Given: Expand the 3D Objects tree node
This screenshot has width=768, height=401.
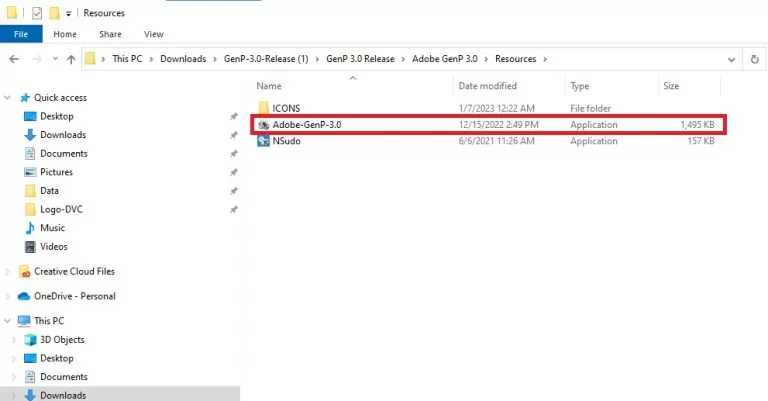Looking at the screenshot, I should click(x=12, y=340).
